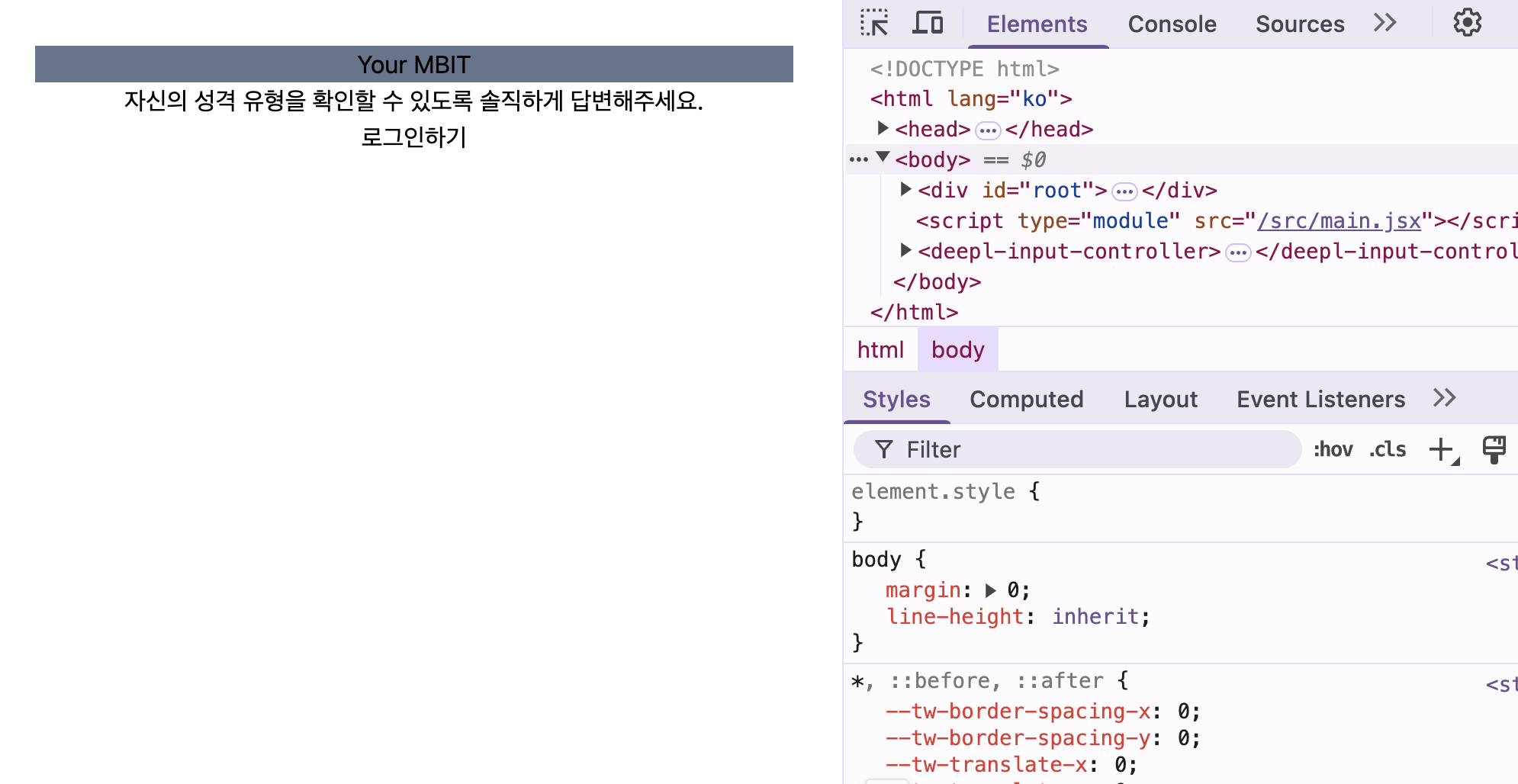Screen dimensions: 1518x784
Task: Expand the div id root node
Action: coord(905,189)
